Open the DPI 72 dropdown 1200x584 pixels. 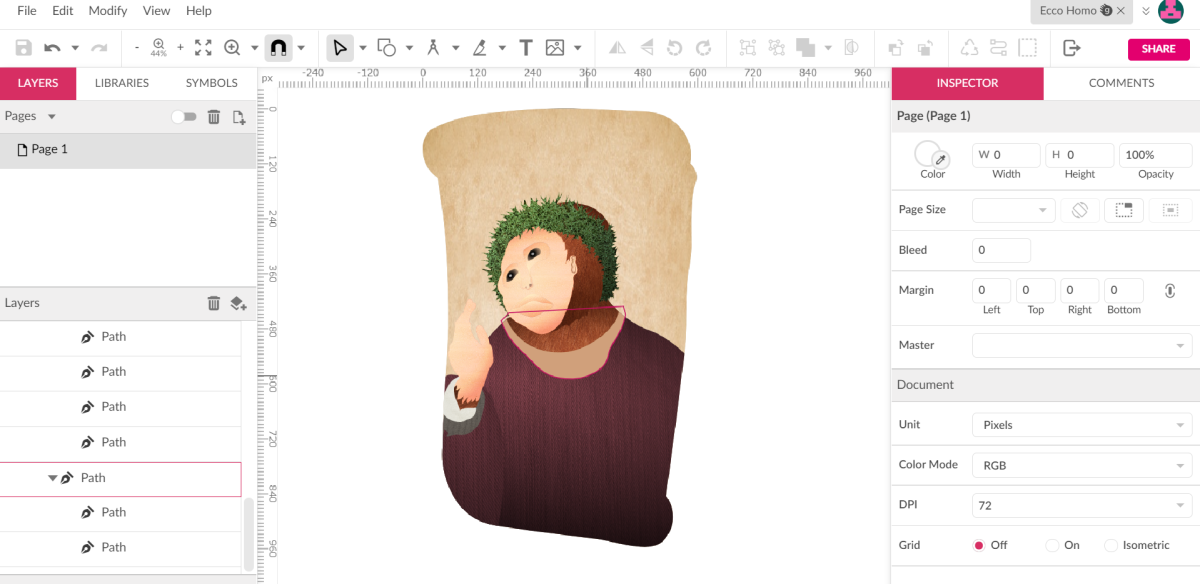tap(1082, 505)
